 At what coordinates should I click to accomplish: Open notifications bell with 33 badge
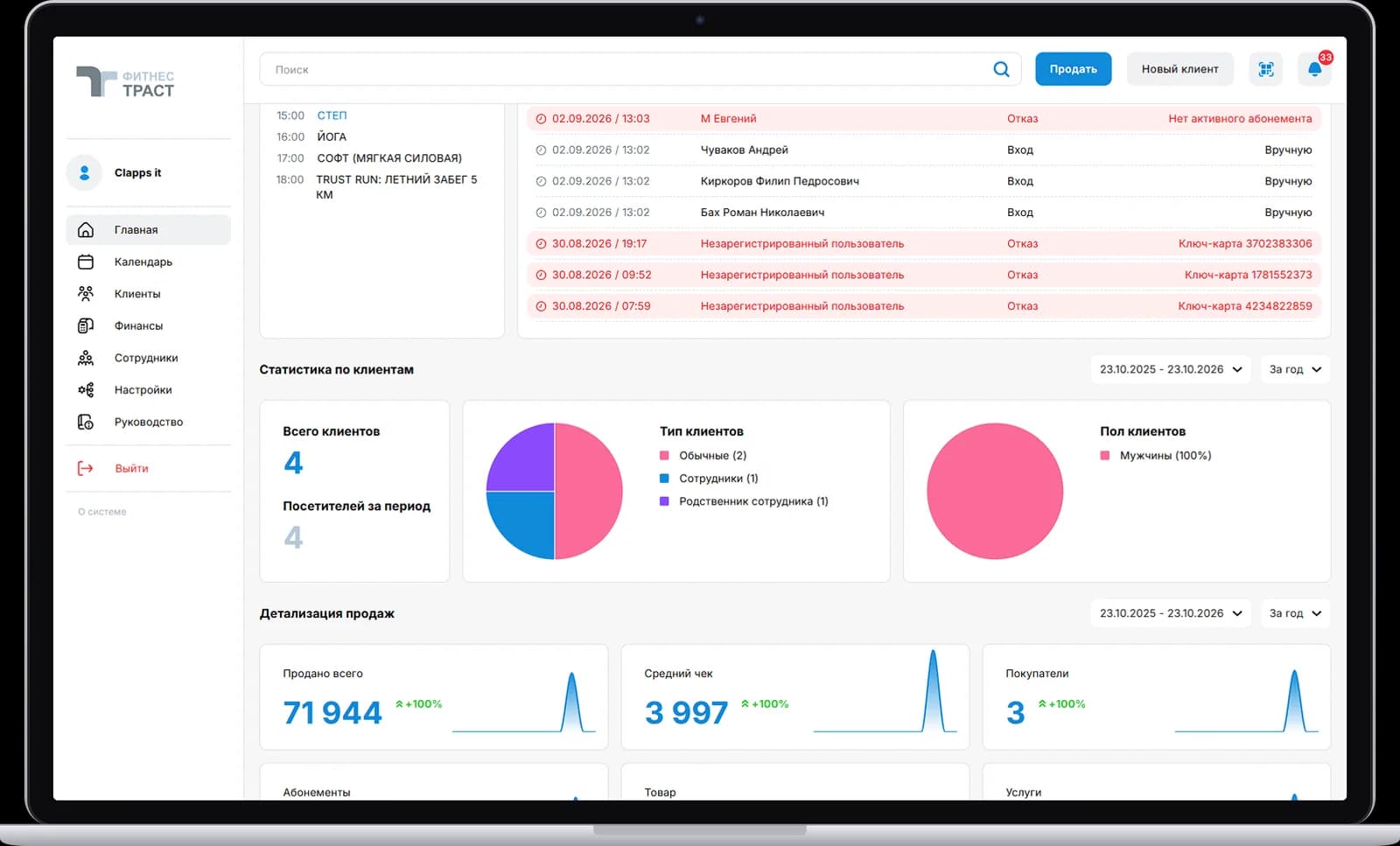[x=1315, y=69]
